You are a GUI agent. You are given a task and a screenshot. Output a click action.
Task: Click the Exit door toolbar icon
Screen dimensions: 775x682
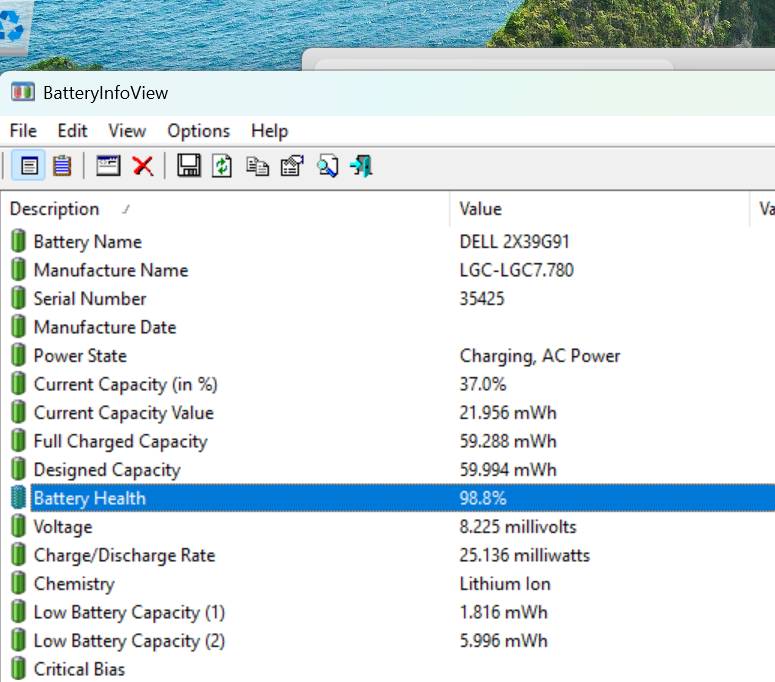click(x=361, y=166)
